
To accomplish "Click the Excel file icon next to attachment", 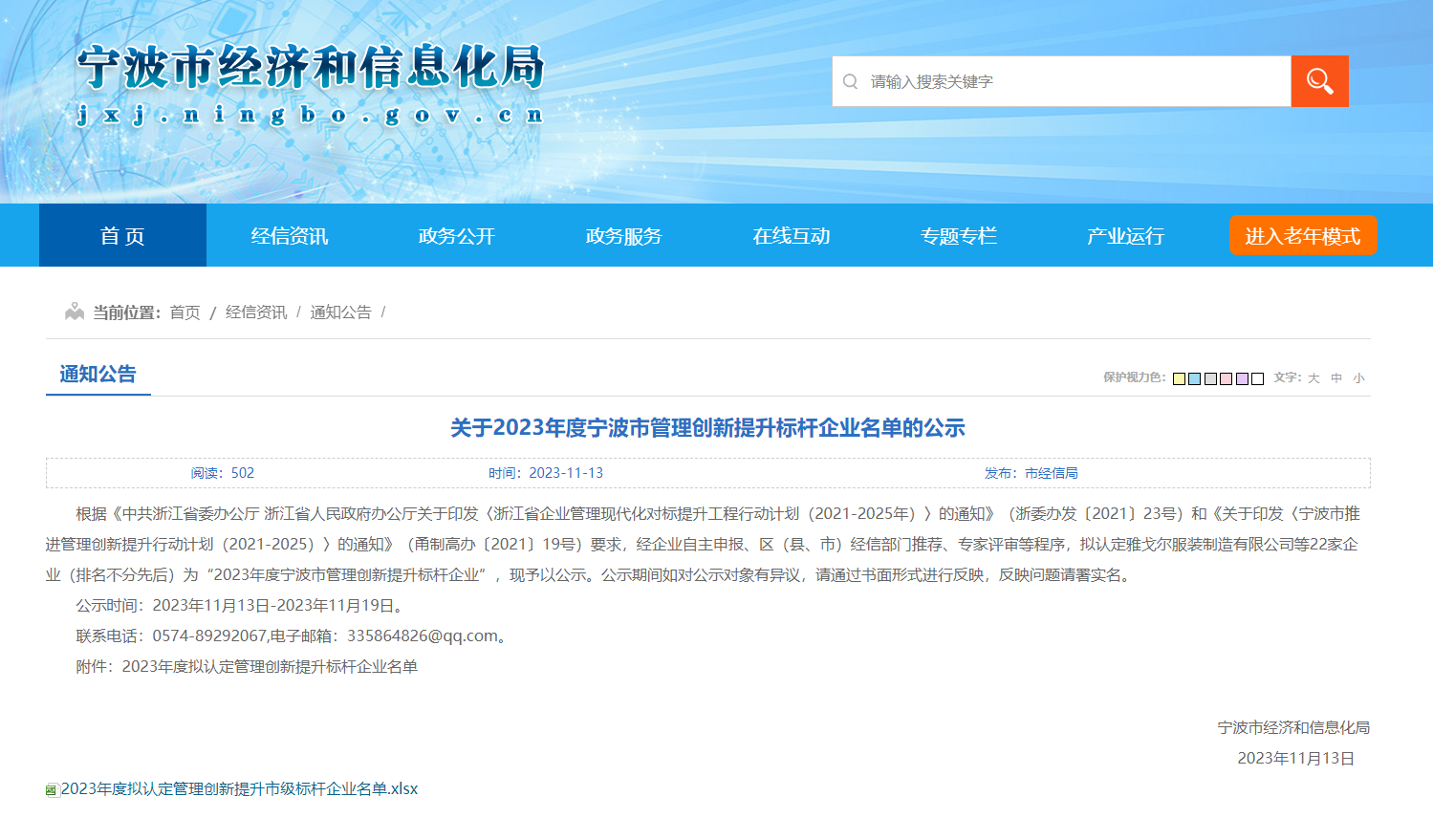I will [x=51, y=788].
